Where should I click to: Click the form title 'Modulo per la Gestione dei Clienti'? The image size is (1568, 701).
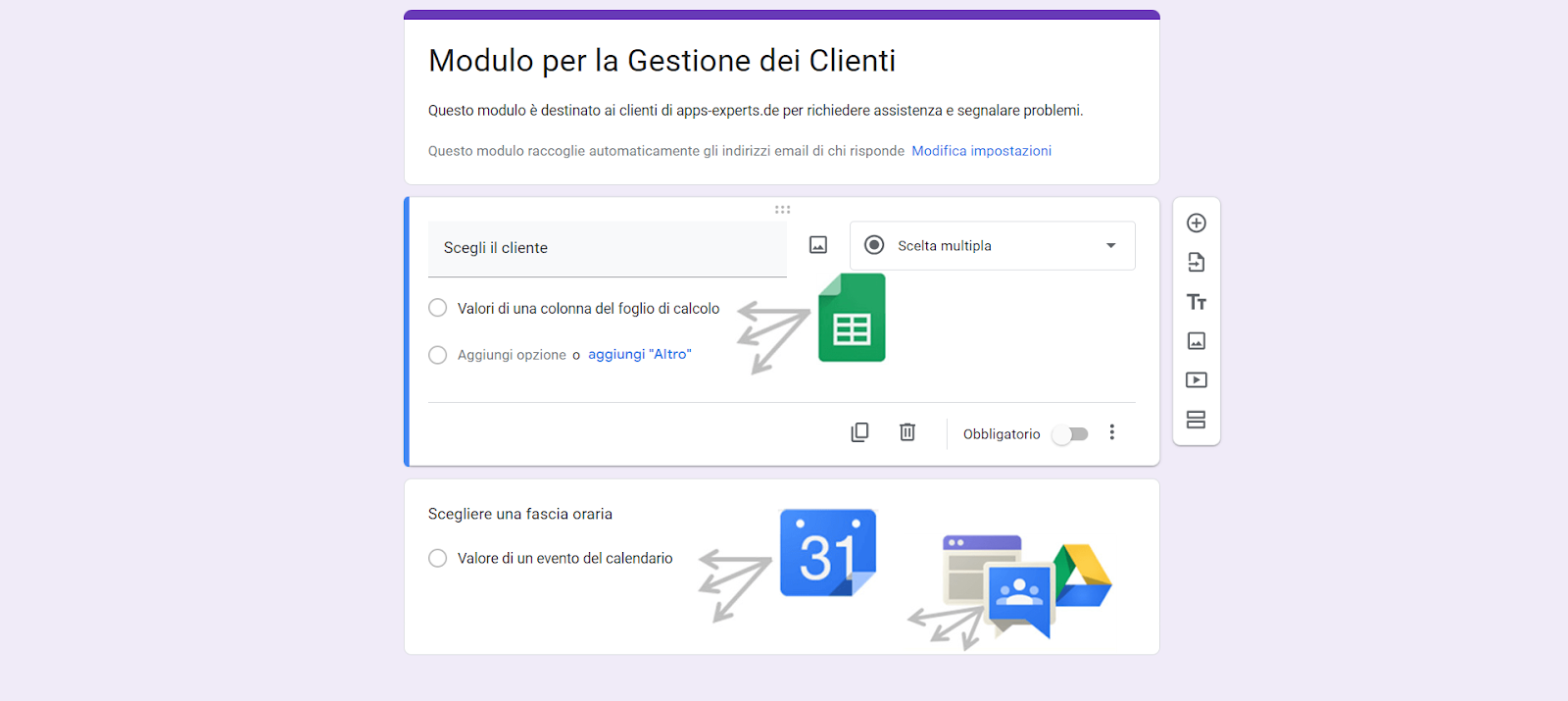pyautogui.click(x=662, y=61)
